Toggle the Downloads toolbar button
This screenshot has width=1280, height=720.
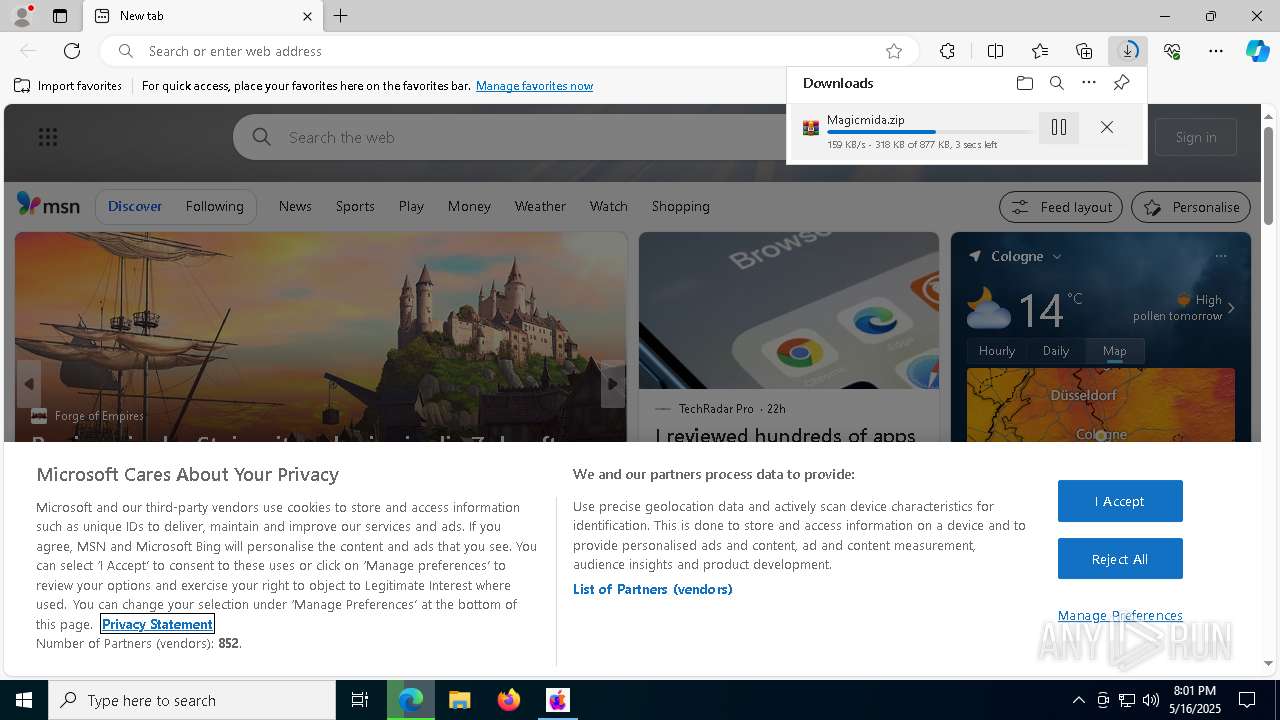pyautogui.click(x=1128, y=51)
